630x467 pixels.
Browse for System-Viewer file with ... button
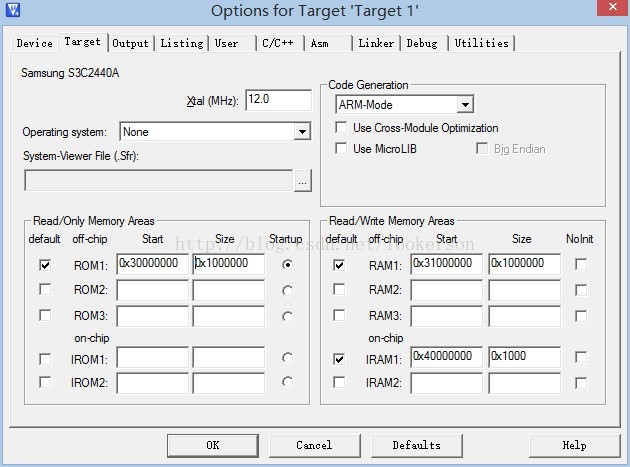303,181
